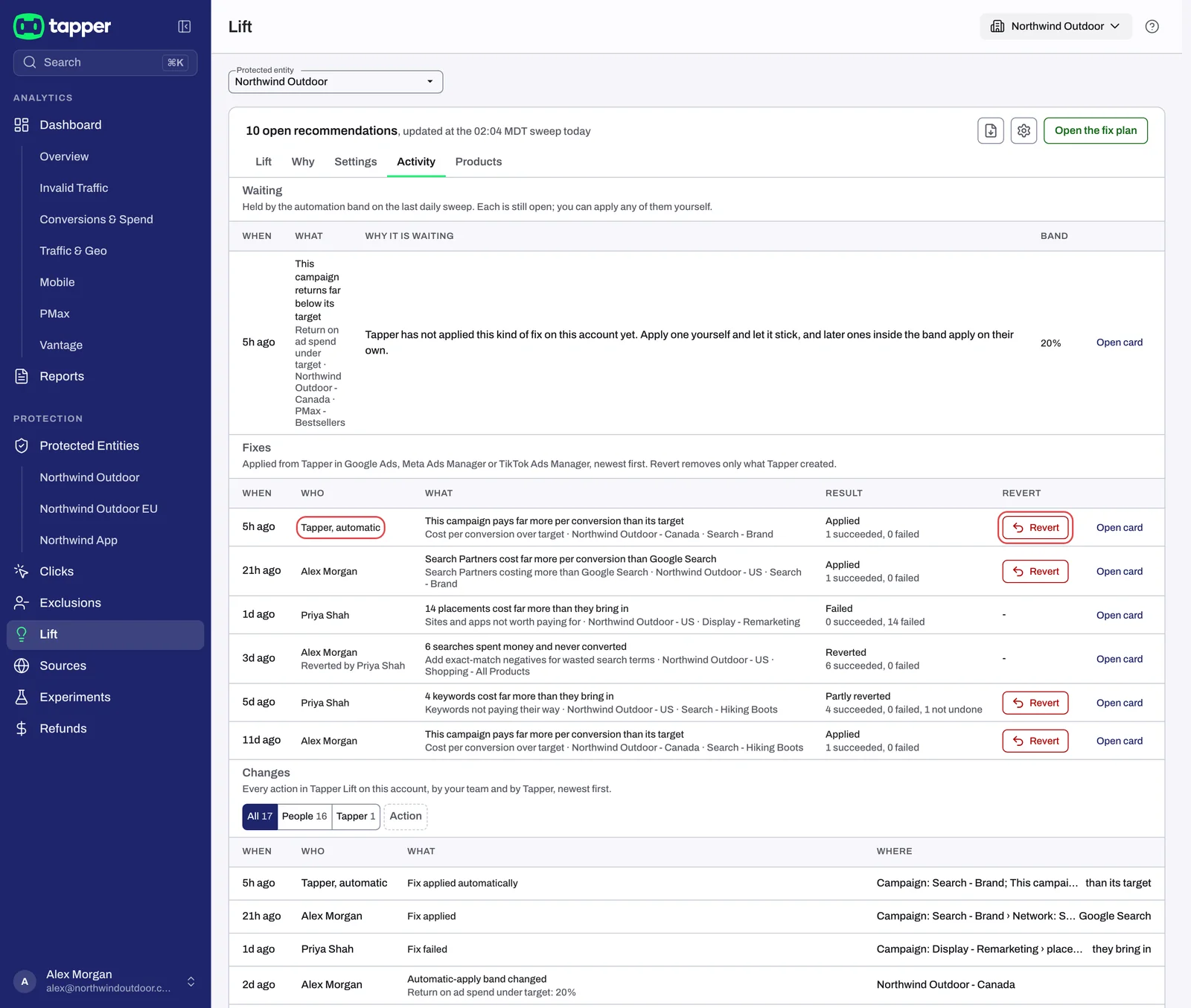Click the Experiments flask icon

coord(22,697)
